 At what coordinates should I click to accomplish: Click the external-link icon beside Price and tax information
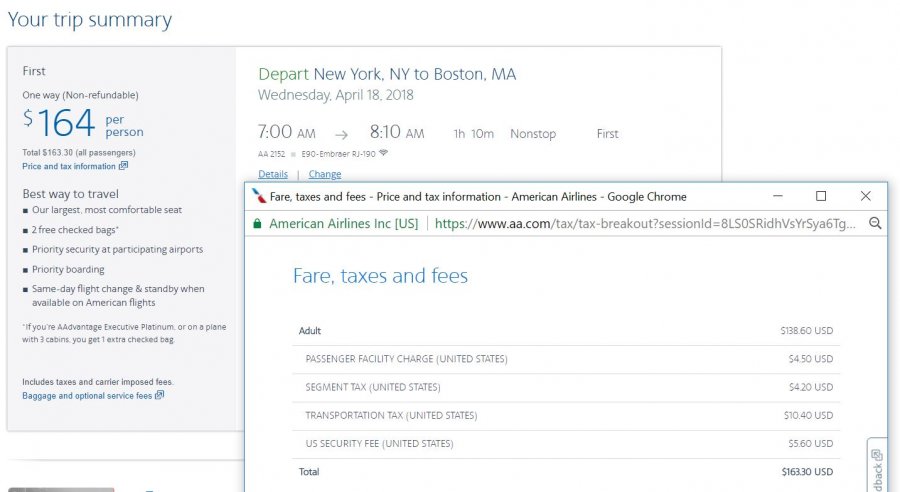pyautogui.click(x=123, y=166)
